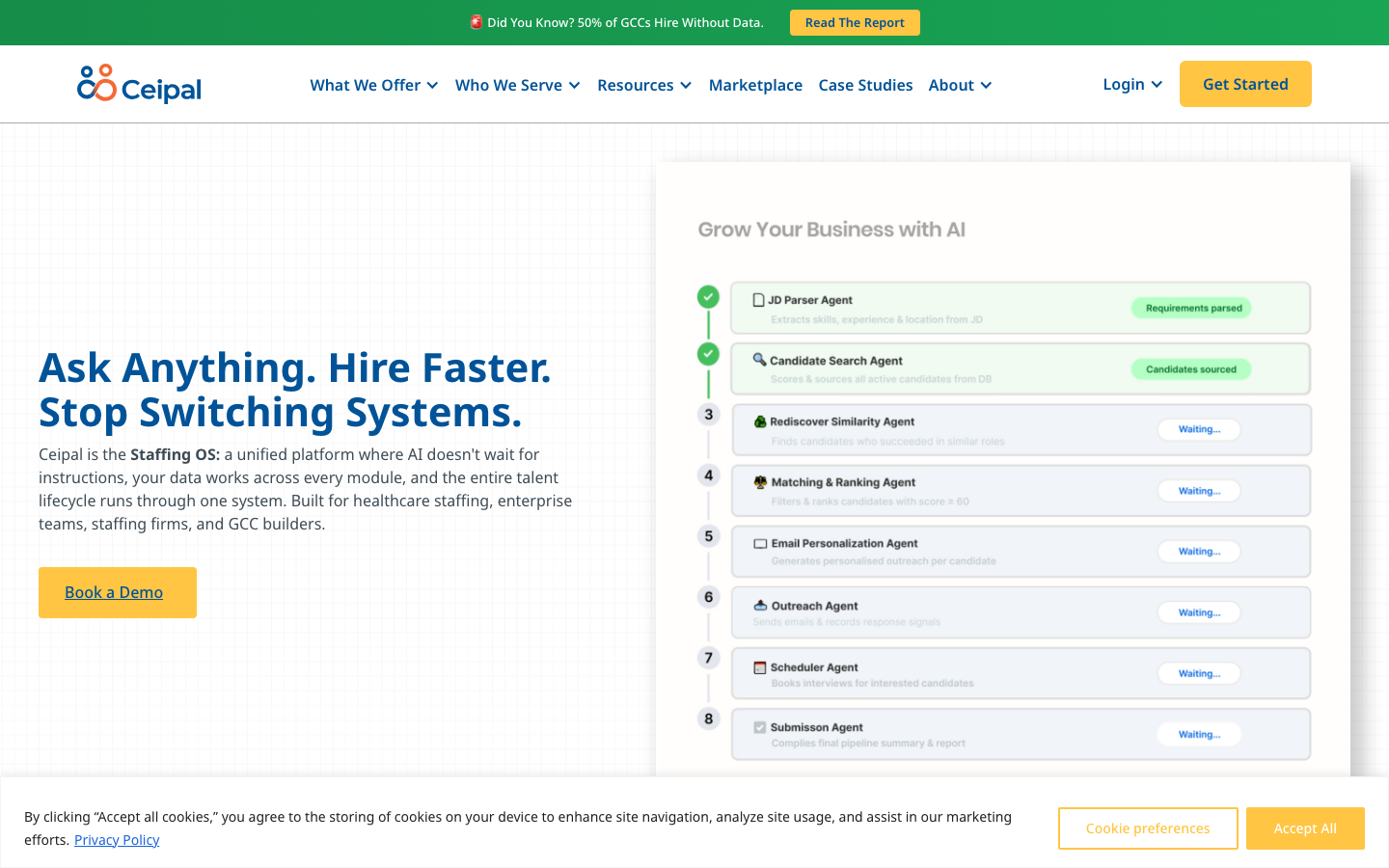Viewport: 1389px width, 868px height.
Task: Click step 5 circle marker
Action: 709,536
